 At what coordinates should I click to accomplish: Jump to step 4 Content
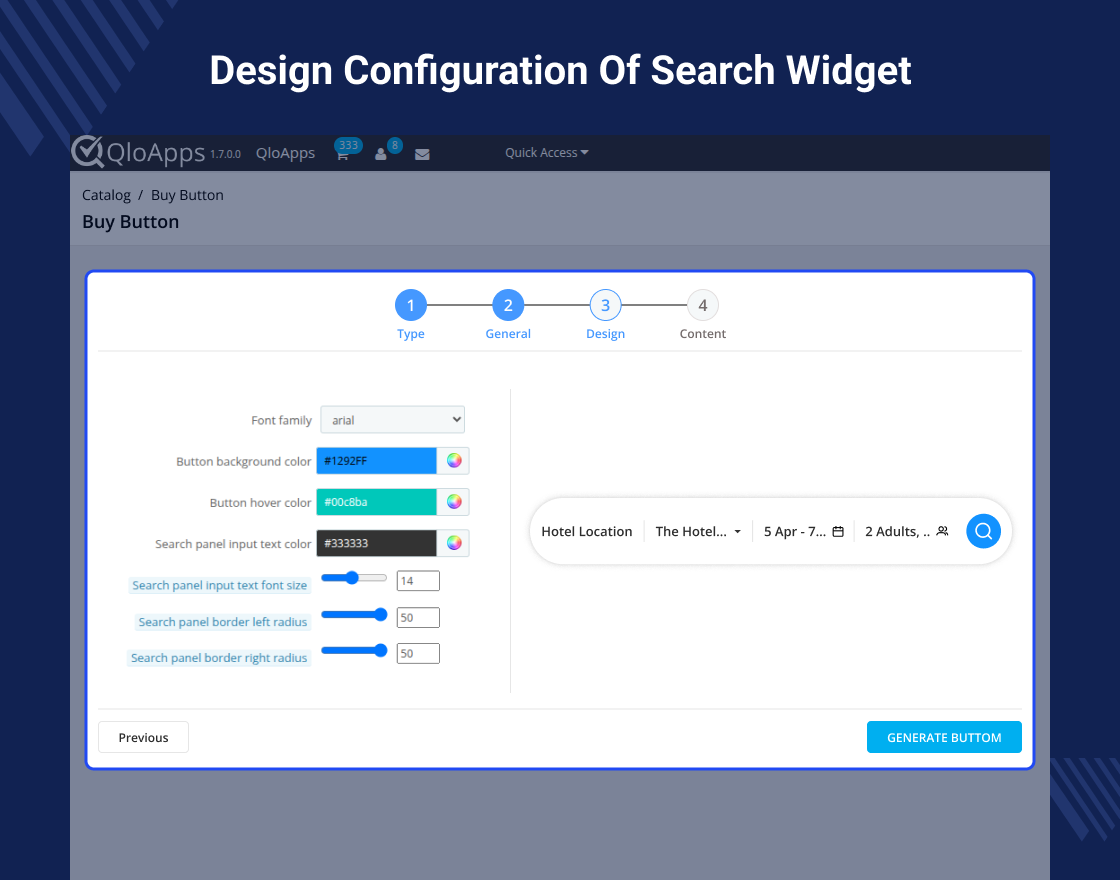[x=702, y=306]
